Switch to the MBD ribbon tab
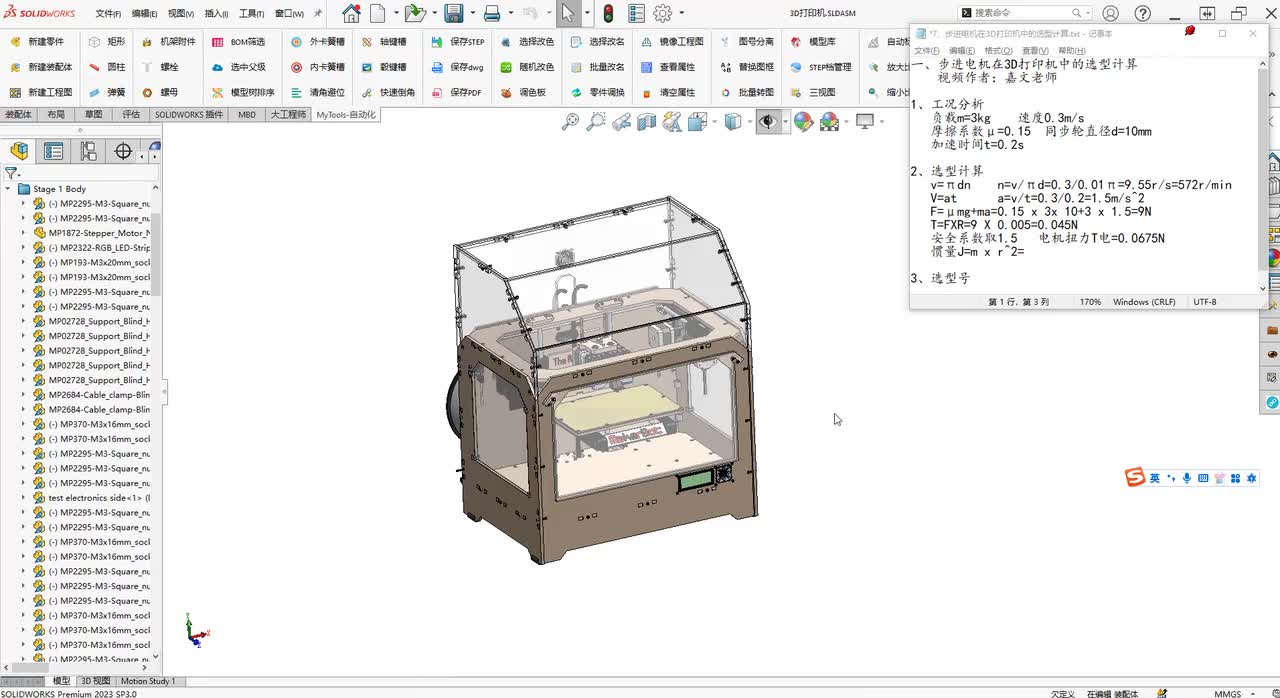This screenshot has height=698, width=1280. point(246,115)
